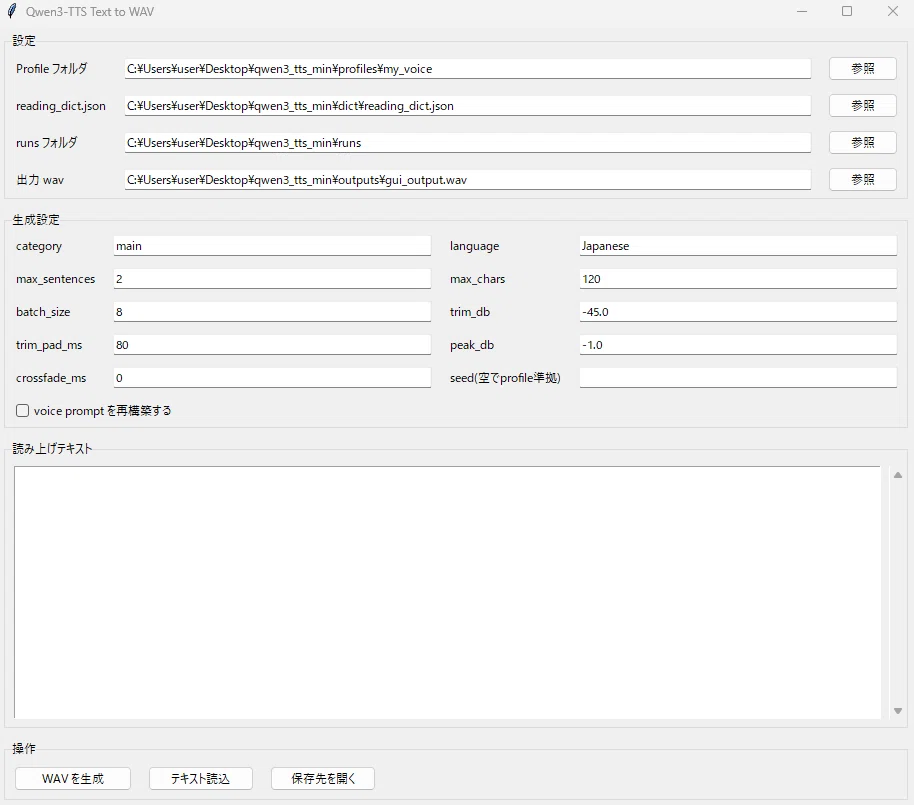Focus the 出力 wav path field
Image resolution: width=914 pixels, height=805 pixels.
click(x=467, y=180)
